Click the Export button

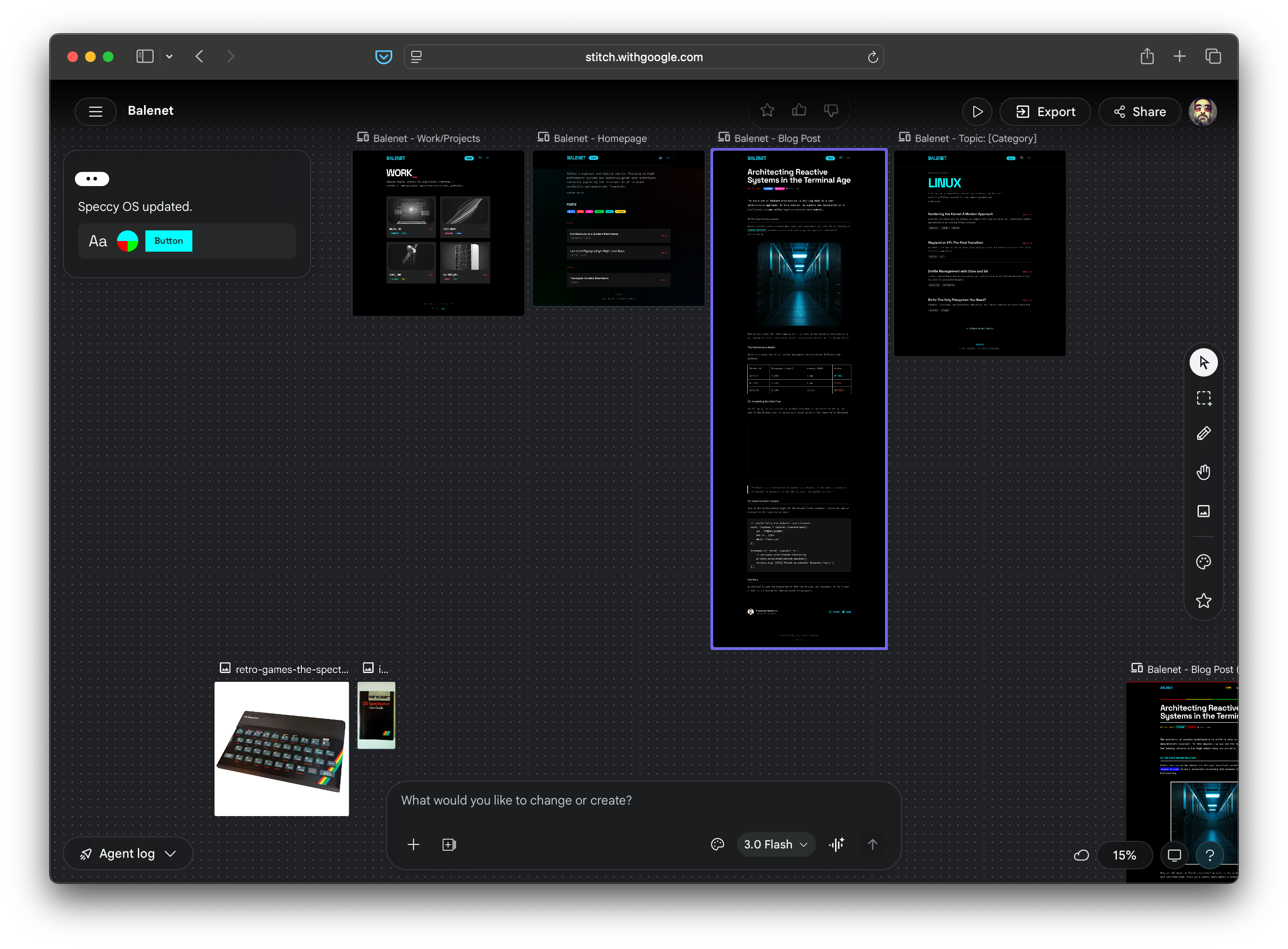(1046, 112)
